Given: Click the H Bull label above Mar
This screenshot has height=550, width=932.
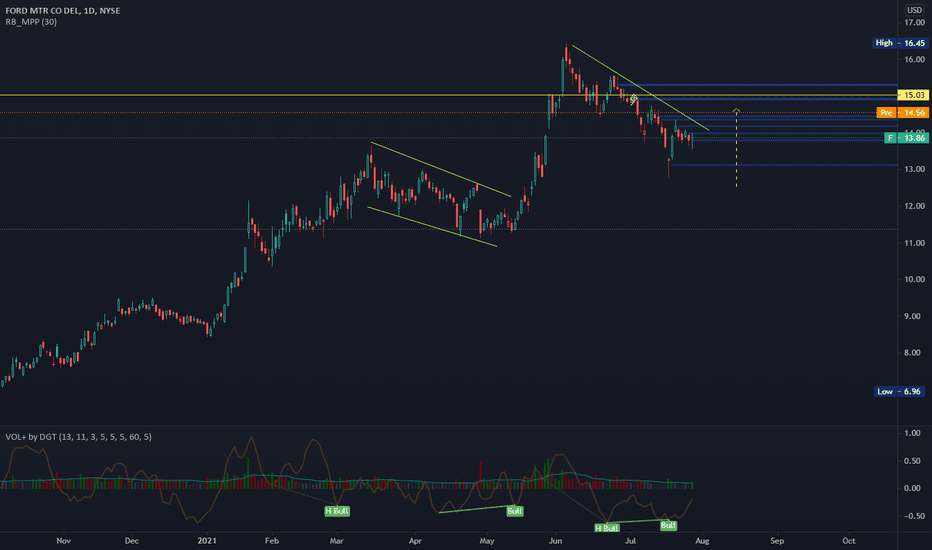Looking at the screenshot, I should (337, 511).
